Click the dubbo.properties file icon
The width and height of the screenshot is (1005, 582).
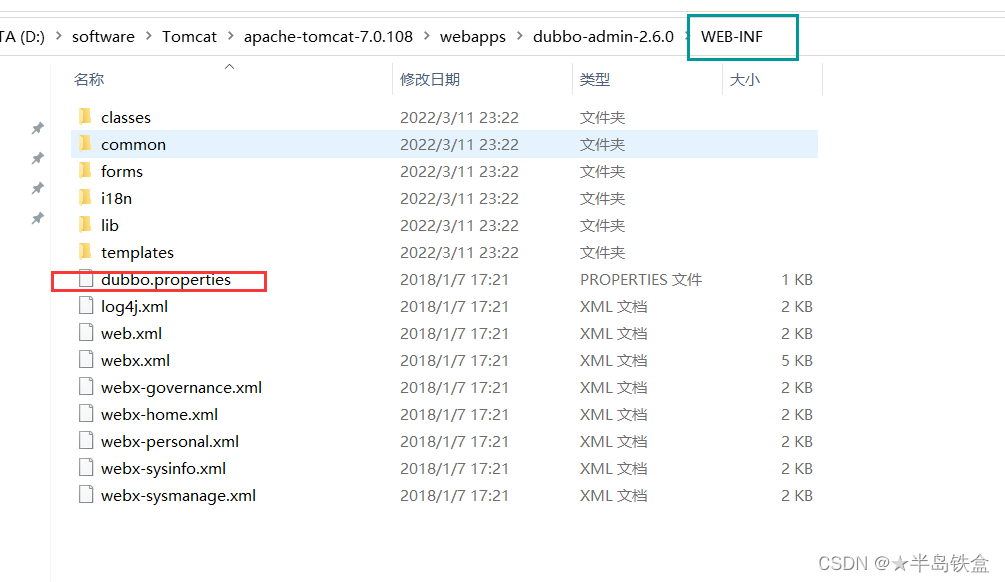point(86,279)
